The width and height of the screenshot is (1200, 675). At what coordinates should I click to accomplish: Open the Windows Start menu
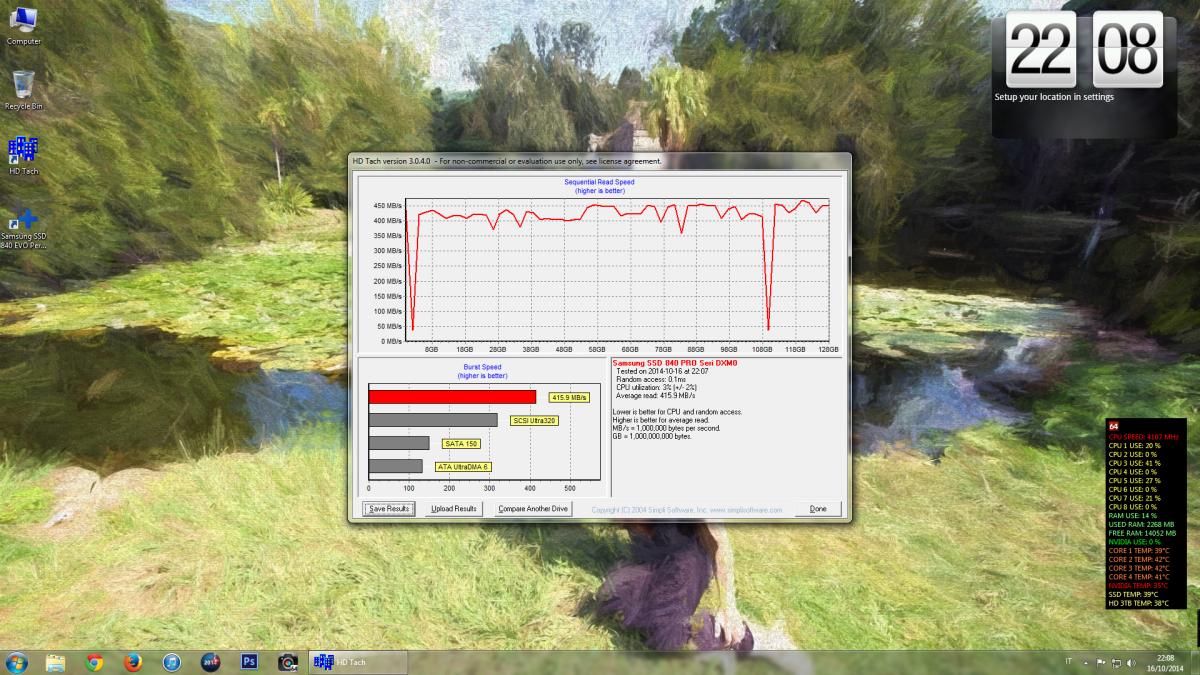[17, 662]
